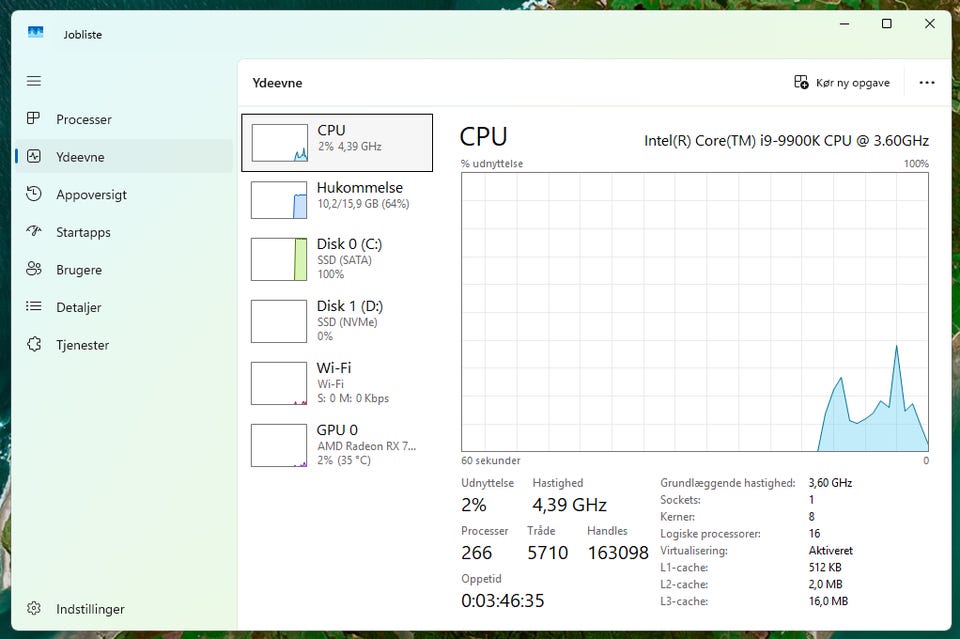This screenshot has height=639, width=960.
Task: Open Brugere page
Action: point(124,270)
